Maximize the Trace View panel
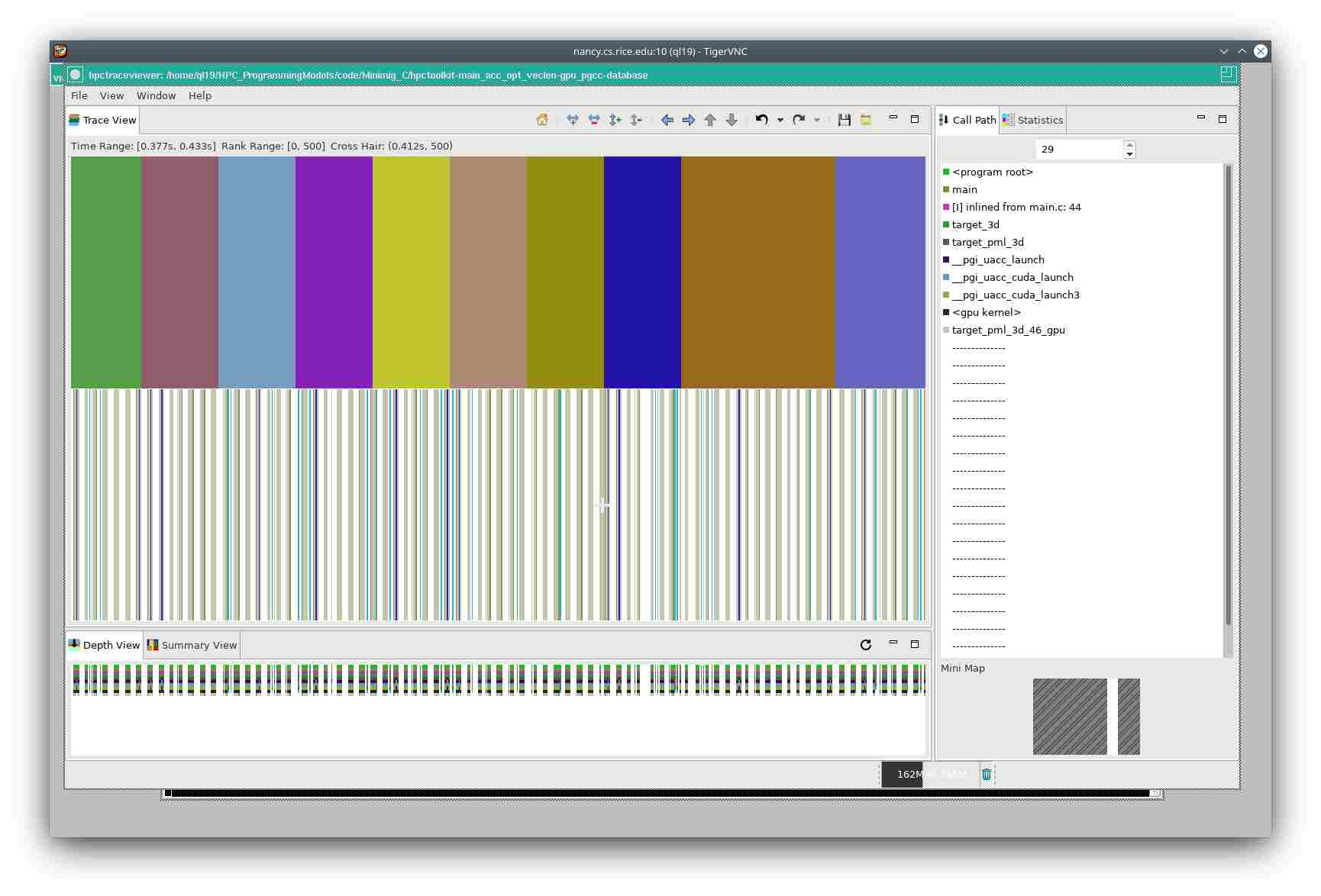 pos(915,119)
